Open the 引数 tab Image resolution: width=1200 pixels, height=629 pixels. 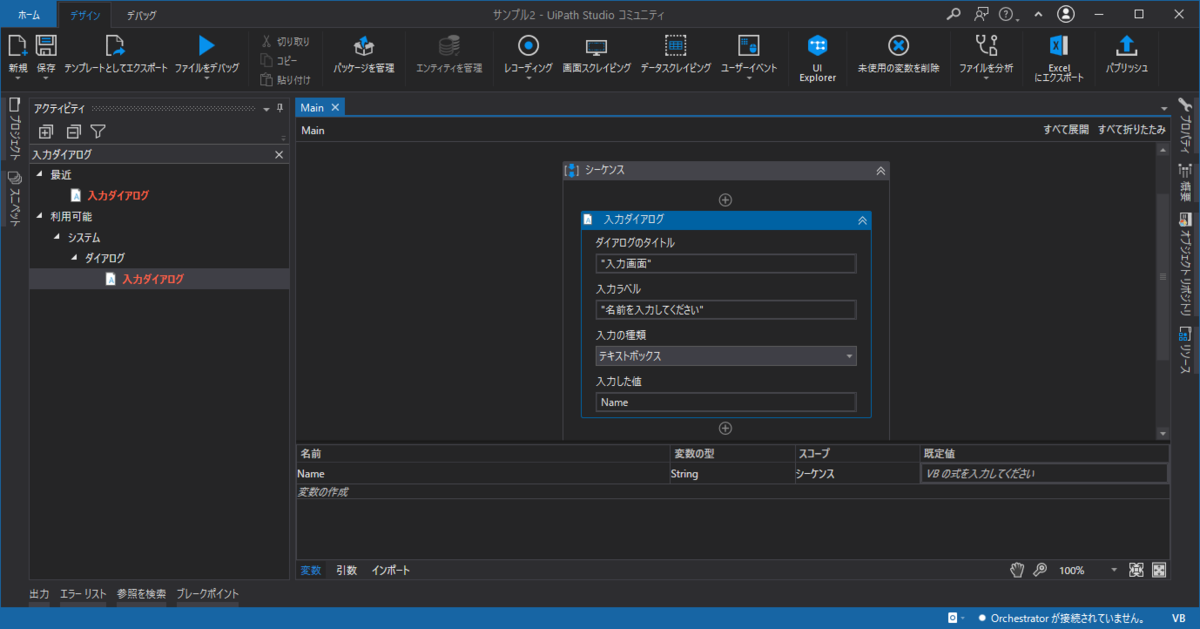346,570
